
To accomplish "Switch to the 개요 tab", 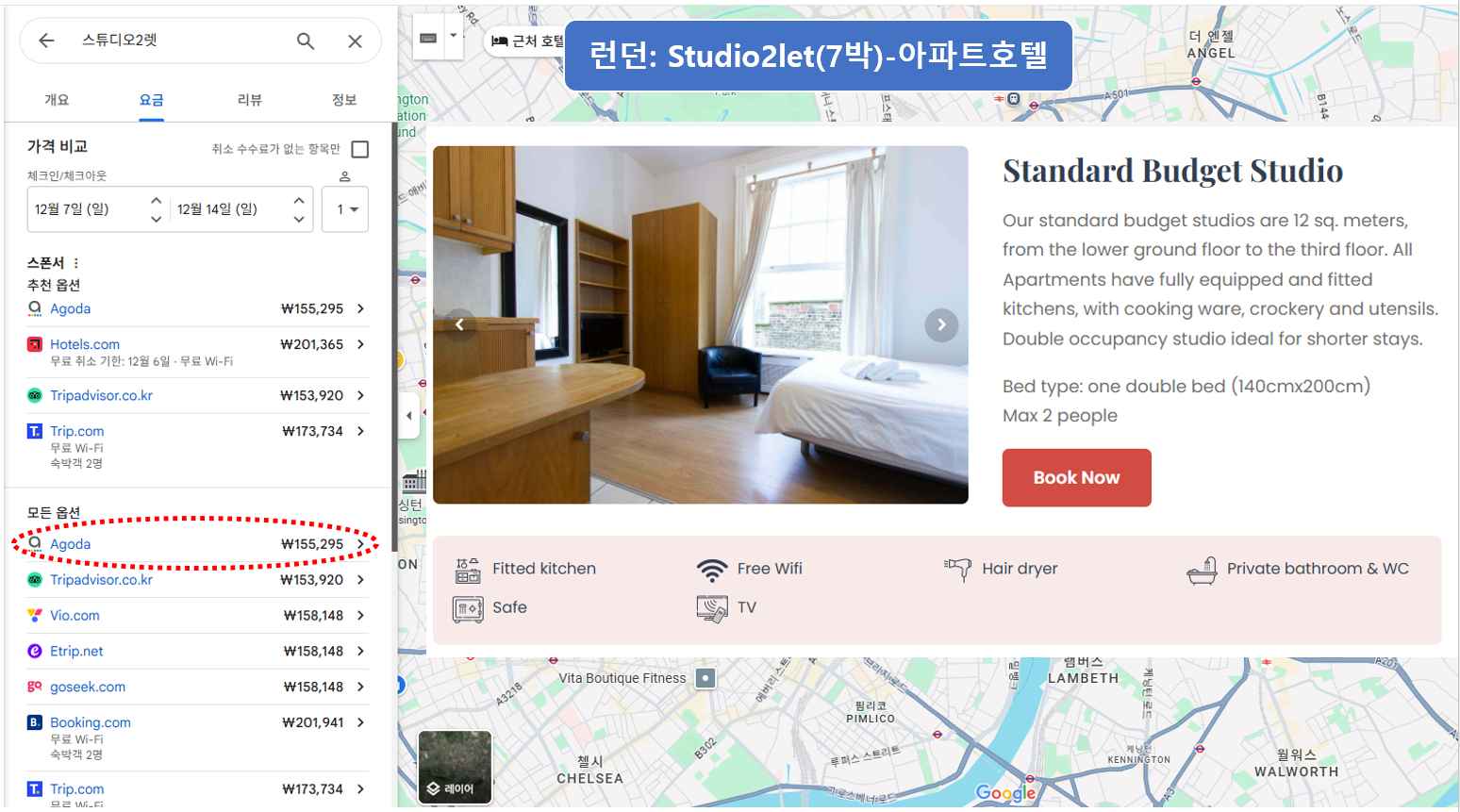I will [57, 100].
